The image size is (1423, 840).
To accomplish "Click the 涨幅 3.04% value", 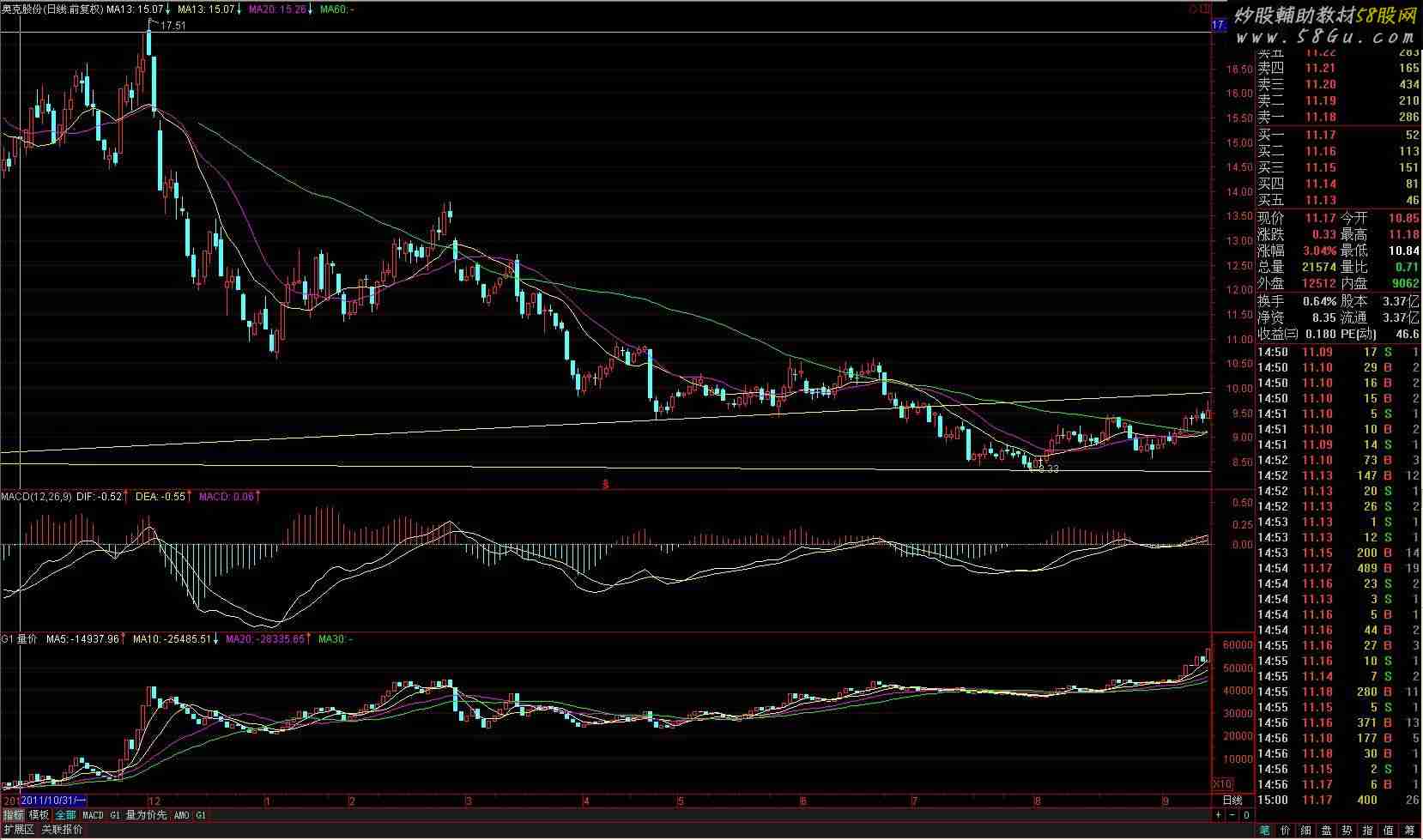I will 1320,251.
